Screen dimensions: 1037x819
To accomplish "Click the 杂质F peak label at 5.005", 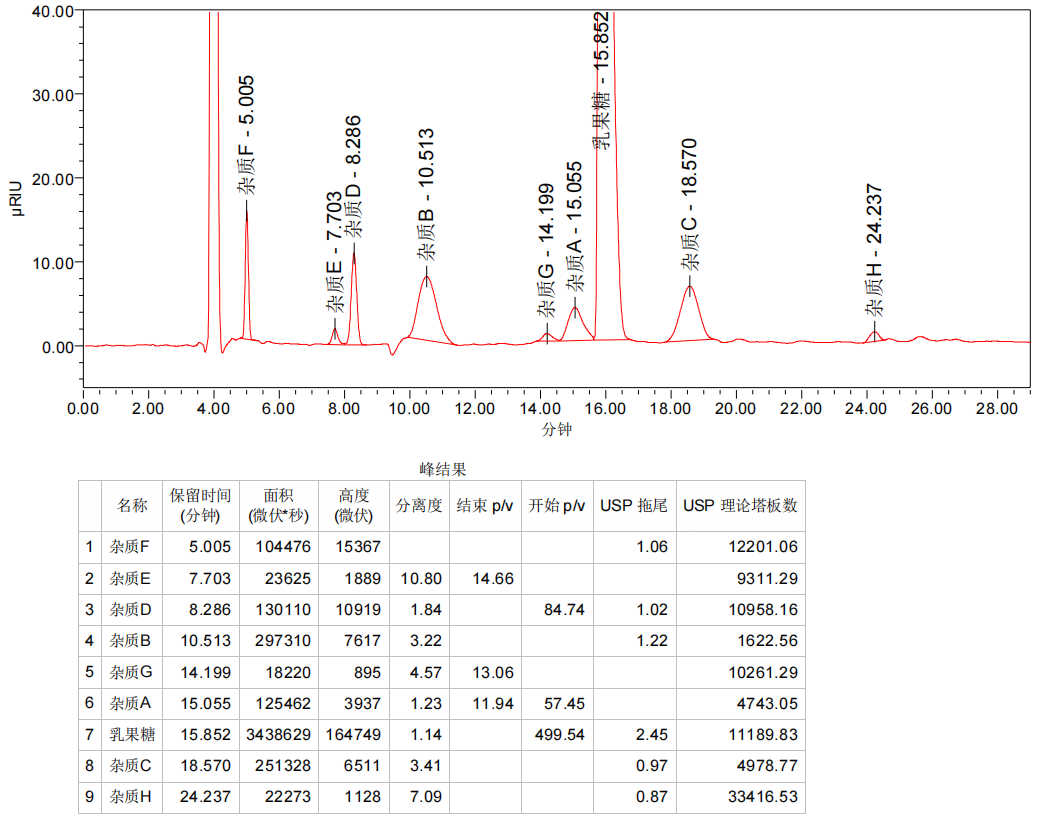I will [x=246, y=134].
